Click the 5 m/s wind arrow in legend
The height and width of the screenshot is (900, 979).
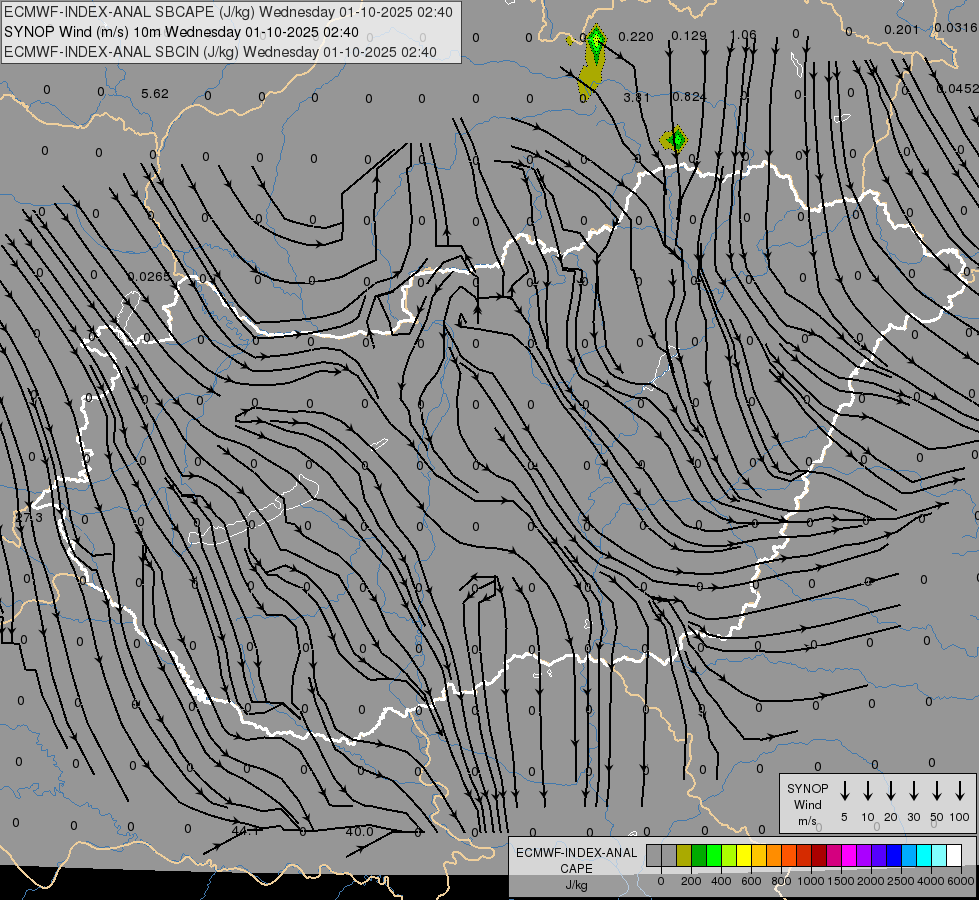(x=844, y=791)
